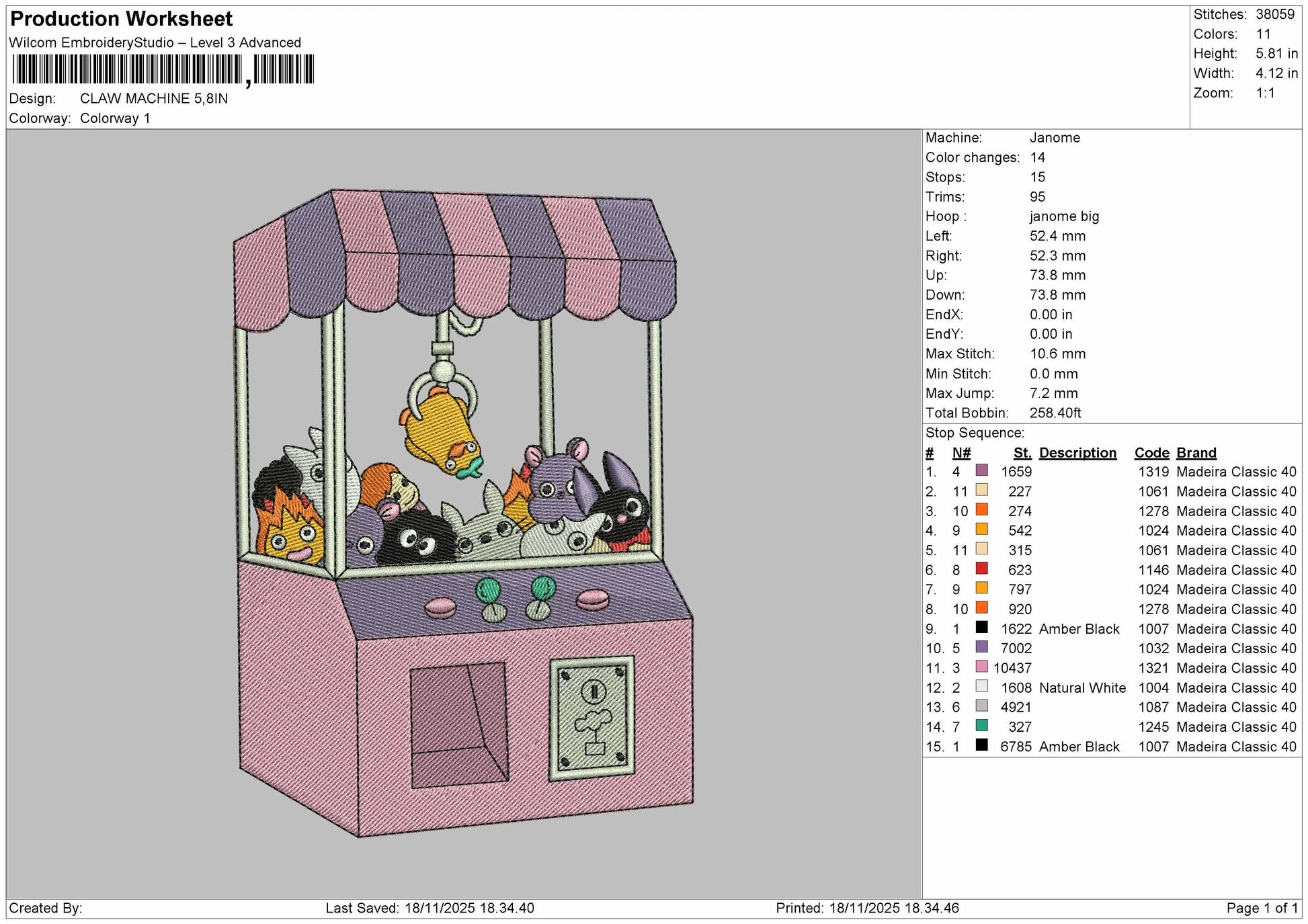Select the black swatch in stop 15

981,745
